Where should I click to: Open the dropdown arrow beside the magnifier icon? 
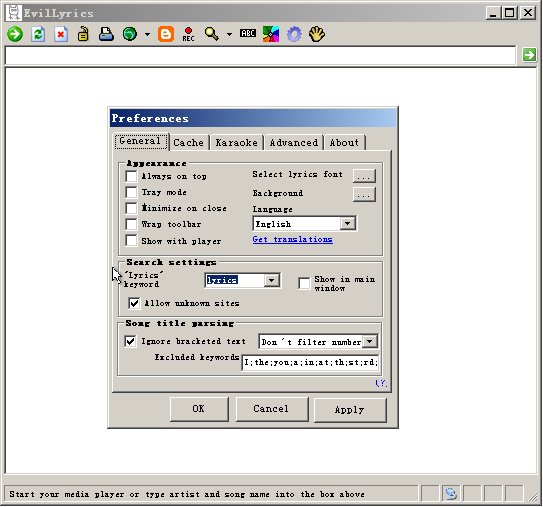(x=229, y=34)
